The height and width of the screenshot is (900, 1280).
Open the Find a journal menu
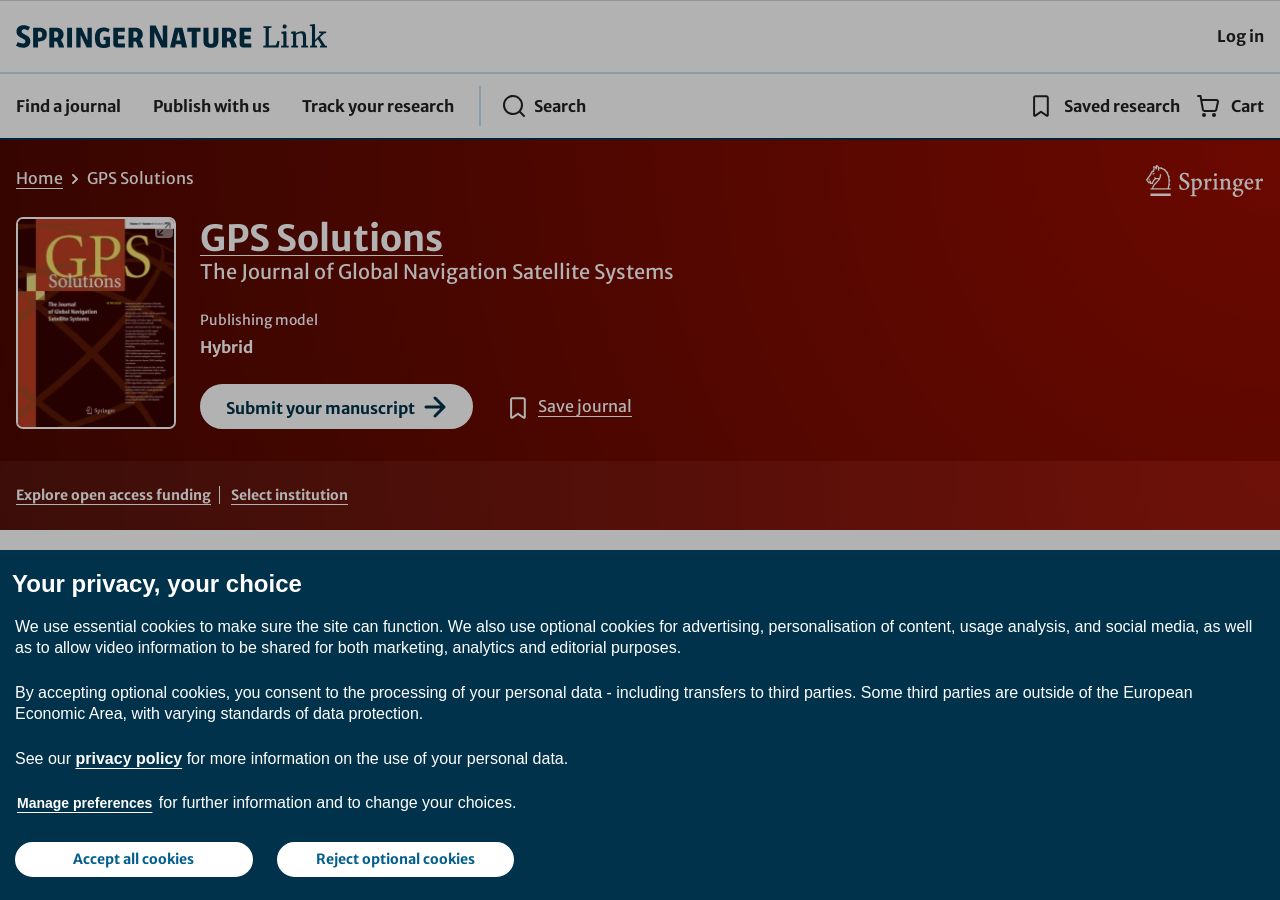click(68, 106)
